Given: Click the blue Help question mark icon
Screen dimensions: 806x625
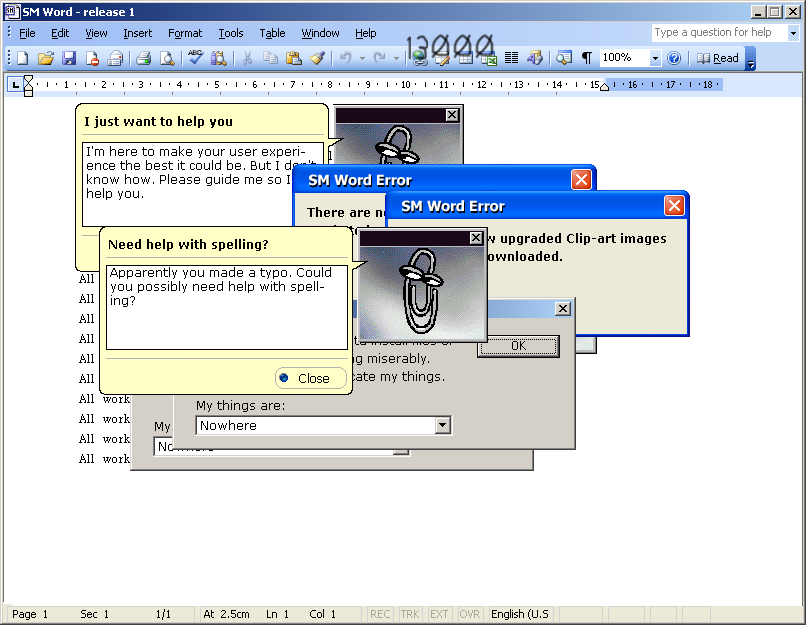Looking at the screenshot, I should 674,59.
